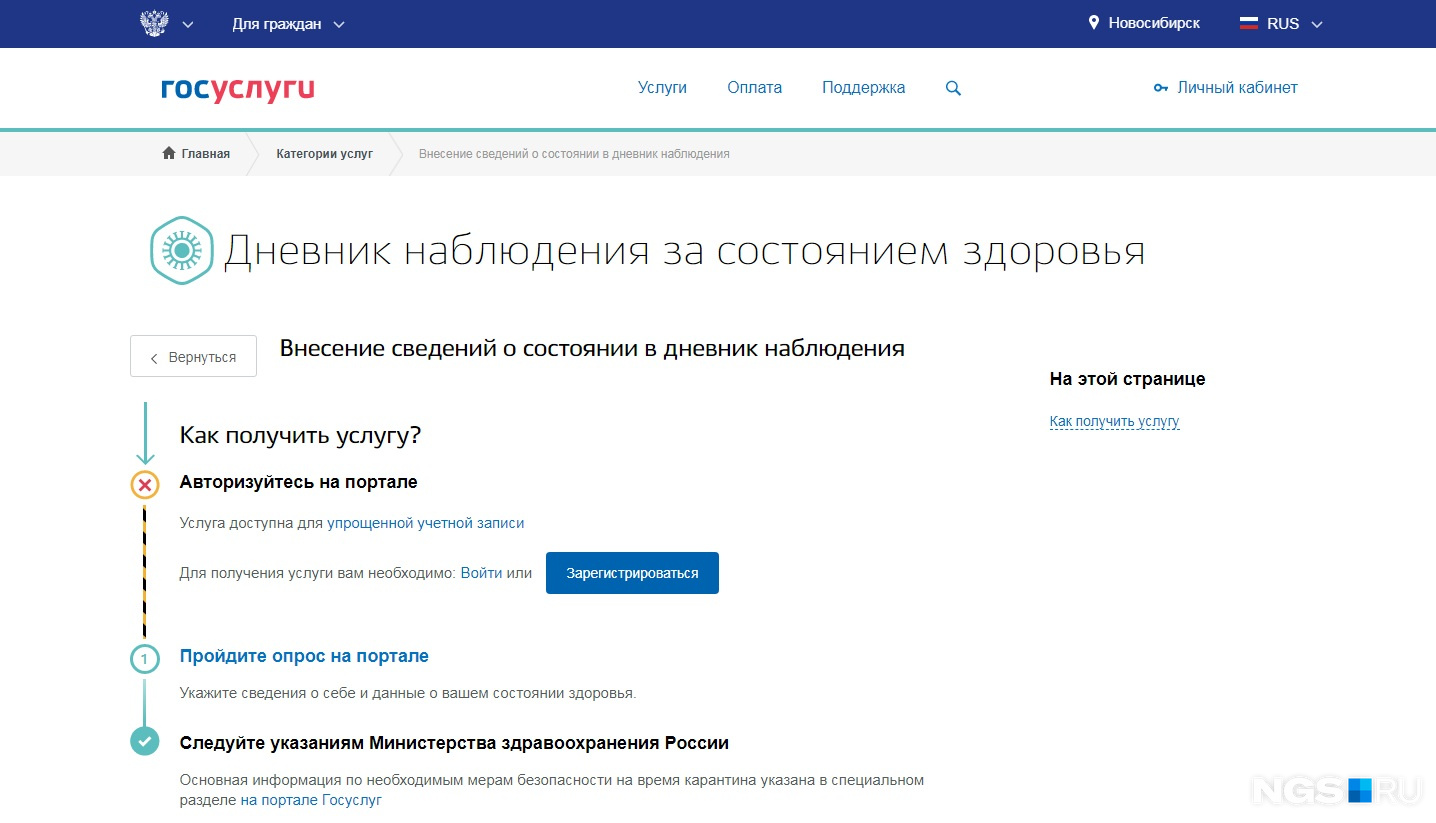Click the Войти link
Viewport: 1436px width, 823px height.
[481, 573]
